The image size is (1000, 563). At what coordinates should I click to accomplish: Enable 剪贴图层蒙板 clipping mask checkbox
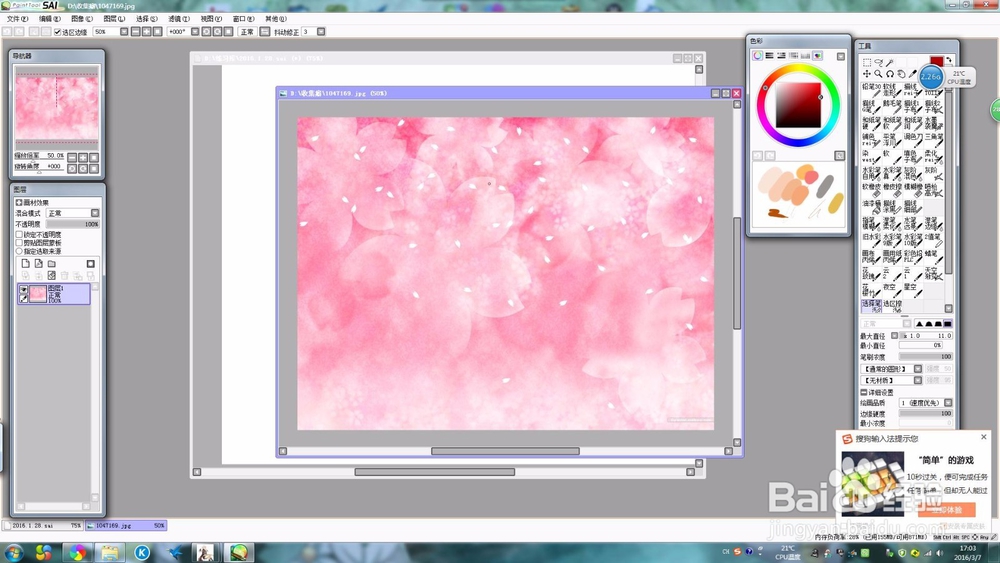(x=19, y=242)
